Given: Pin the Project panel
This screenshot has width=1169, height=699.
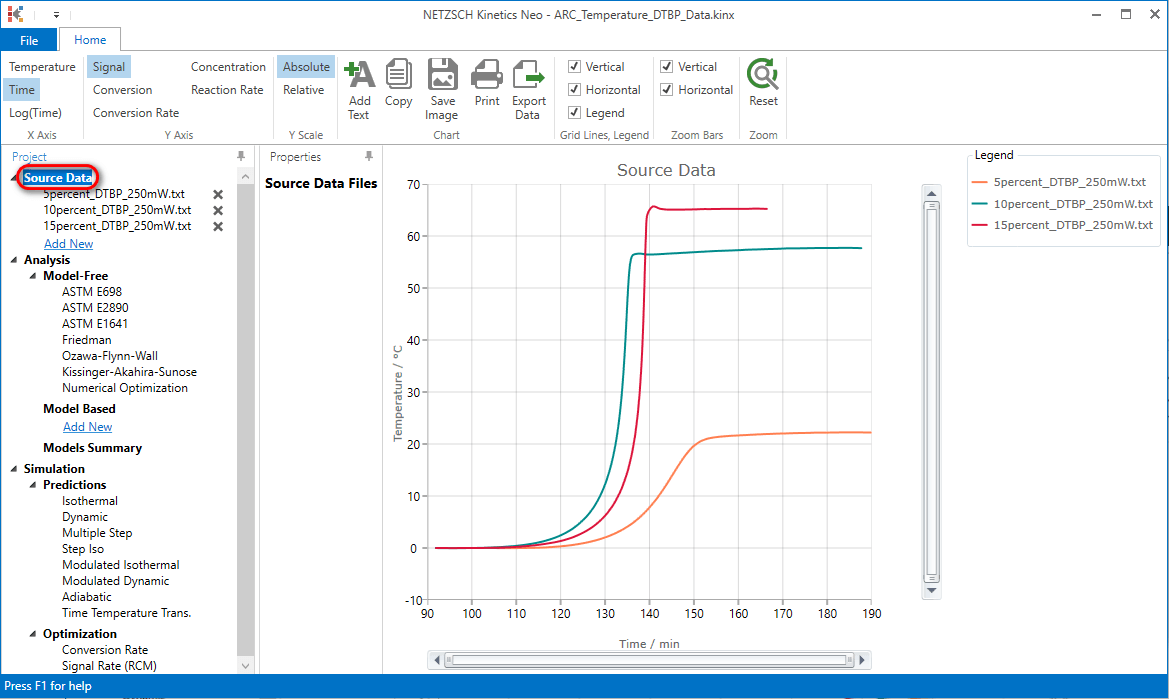Looking at the screenshot, I should [240, 156].
